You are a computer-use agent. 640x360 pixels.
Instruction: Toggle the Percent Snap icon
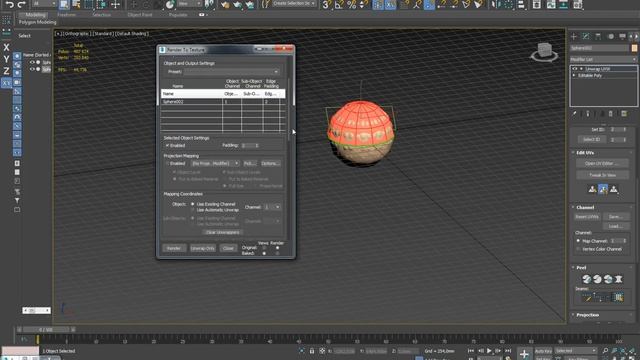click(351, 5)
